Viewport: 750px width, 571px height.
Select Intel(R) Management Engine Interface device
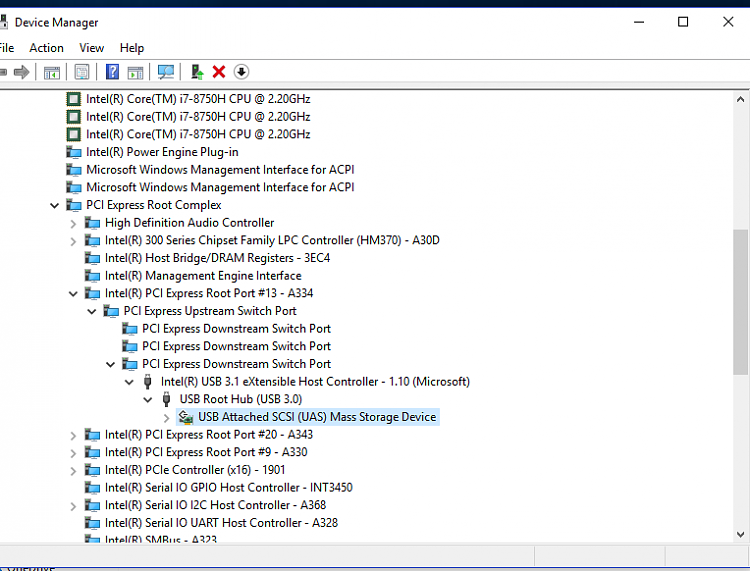202,276
